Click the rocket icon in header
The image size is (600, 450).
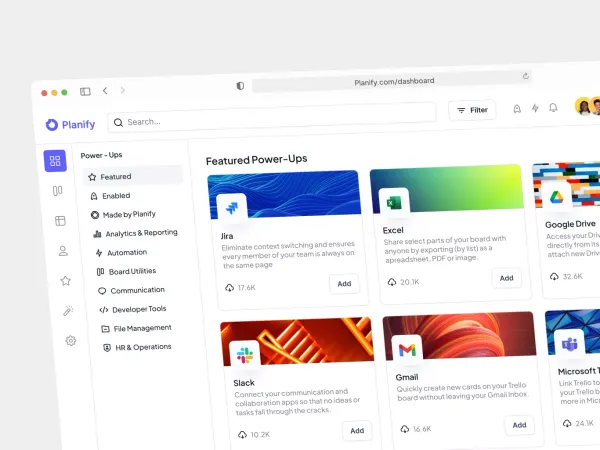click(x=517, y=109)
